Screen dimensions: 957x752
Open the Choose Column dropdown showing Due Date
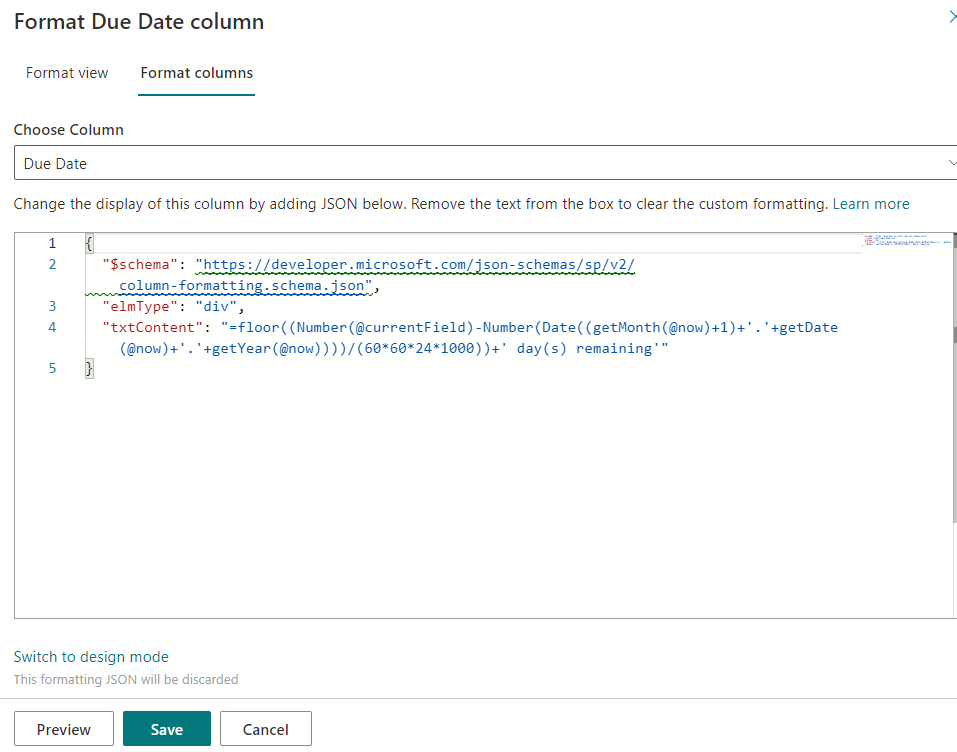pos(480,163)
